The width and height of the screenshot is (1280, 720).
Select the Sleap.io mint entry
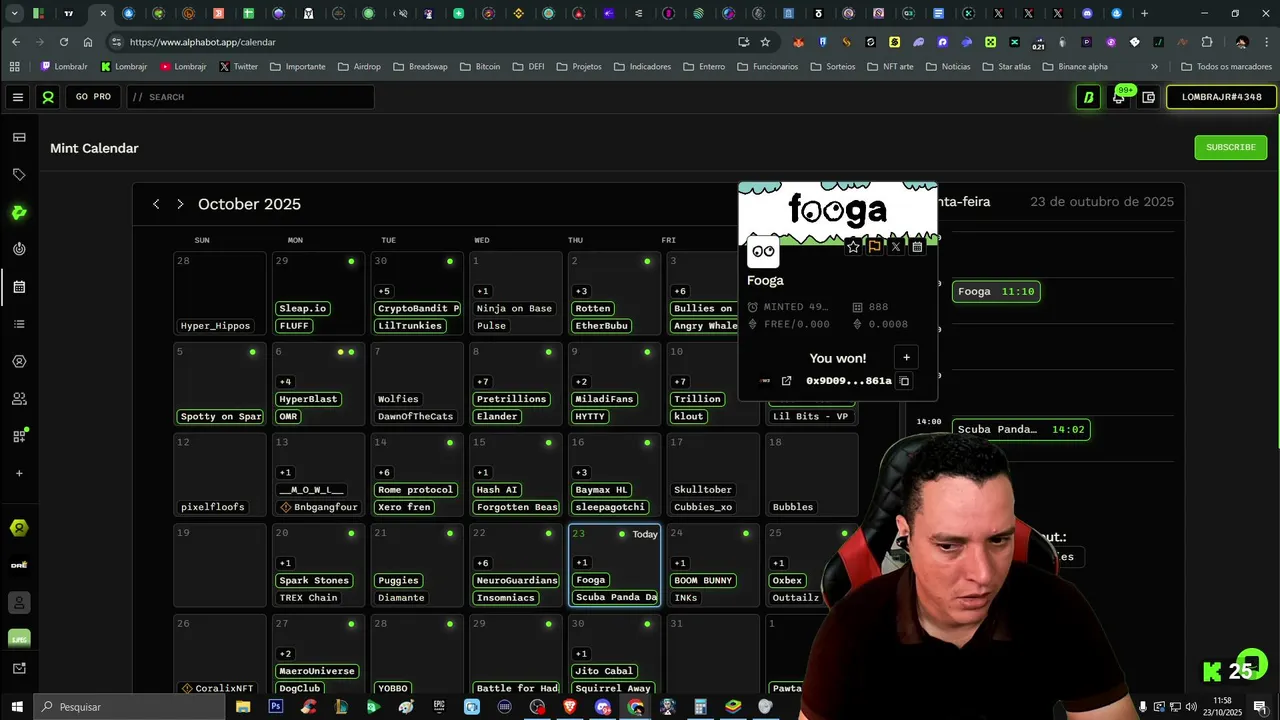(x=303, y=308)
